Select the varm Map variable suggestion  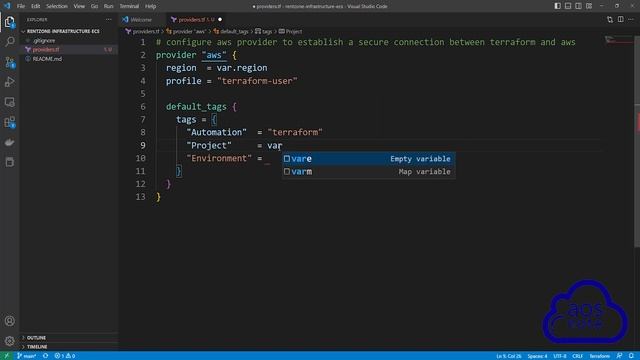(369, 172)
